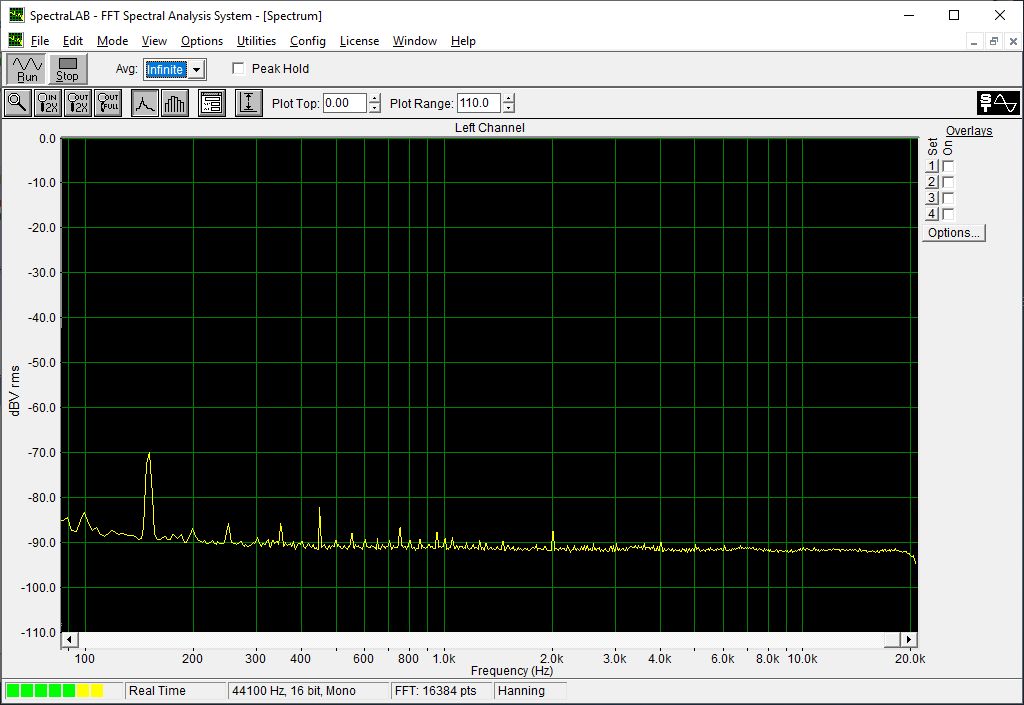Click the Zoom Out Full icon
Viewport: 1024px width, 705px height.
pyautogui.click(x=108, y=103)
